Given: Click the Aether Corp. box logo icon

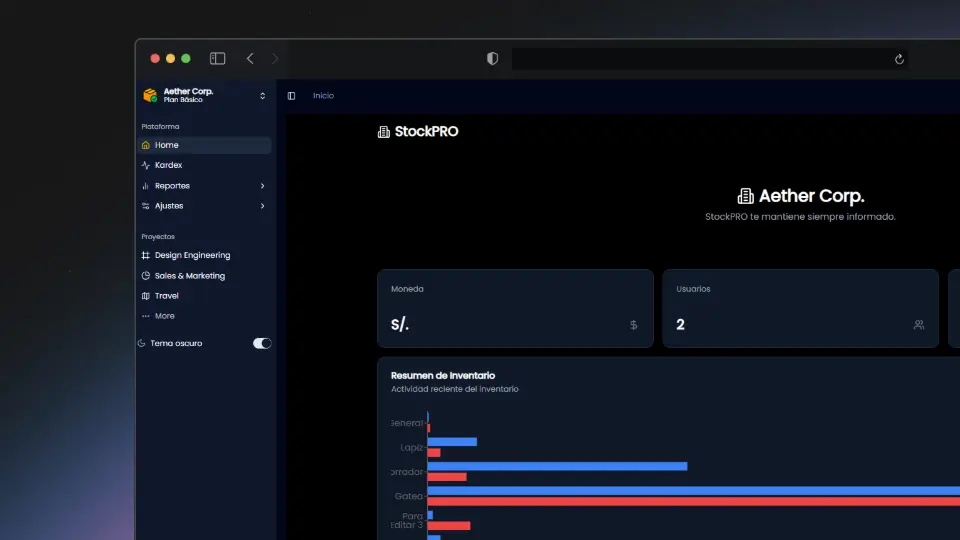Looking at the screenshot, I should click(x=150, y=96).
